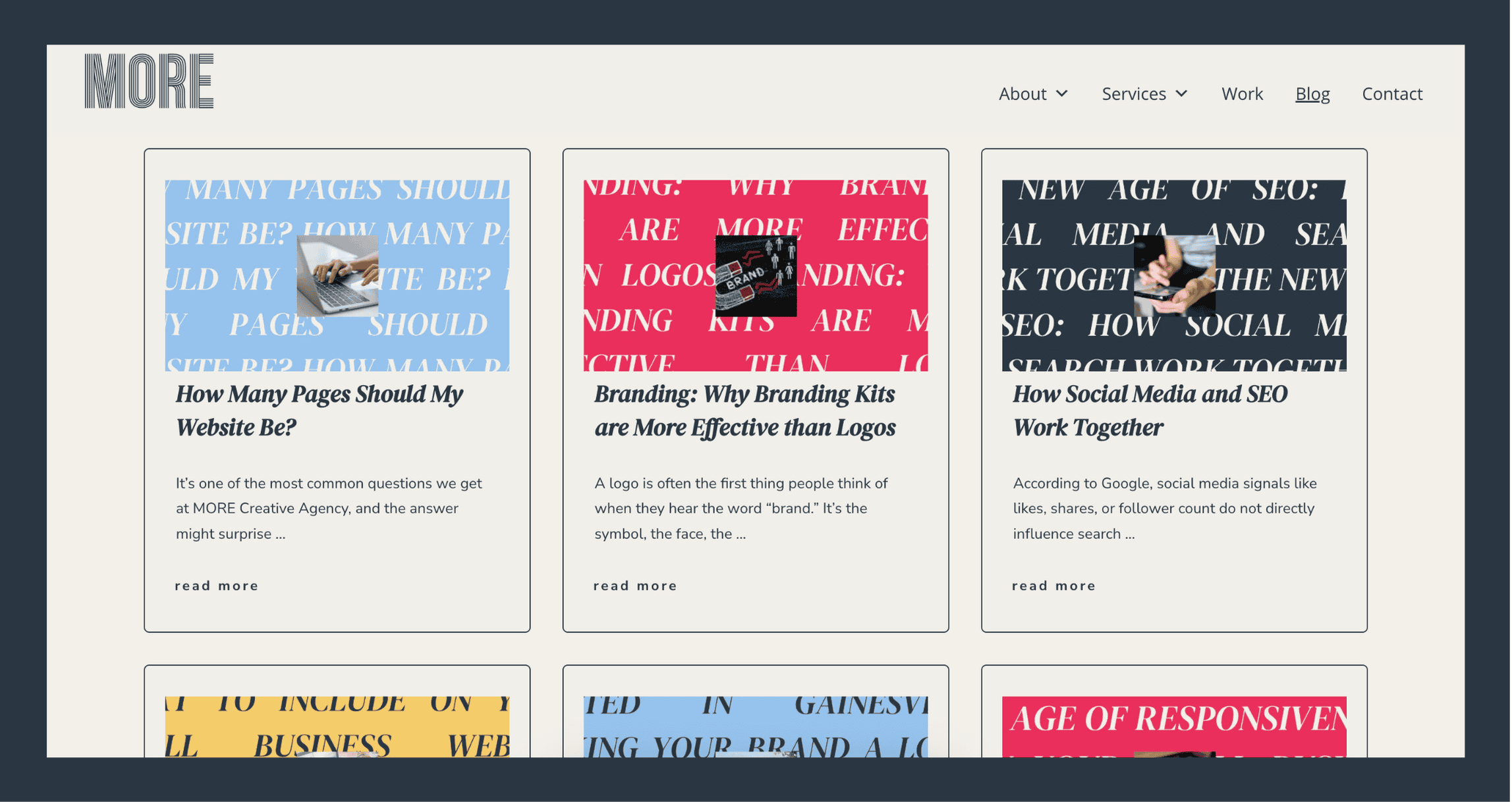
Task: Click the MORE logo in the header
Action: (149, 81)
